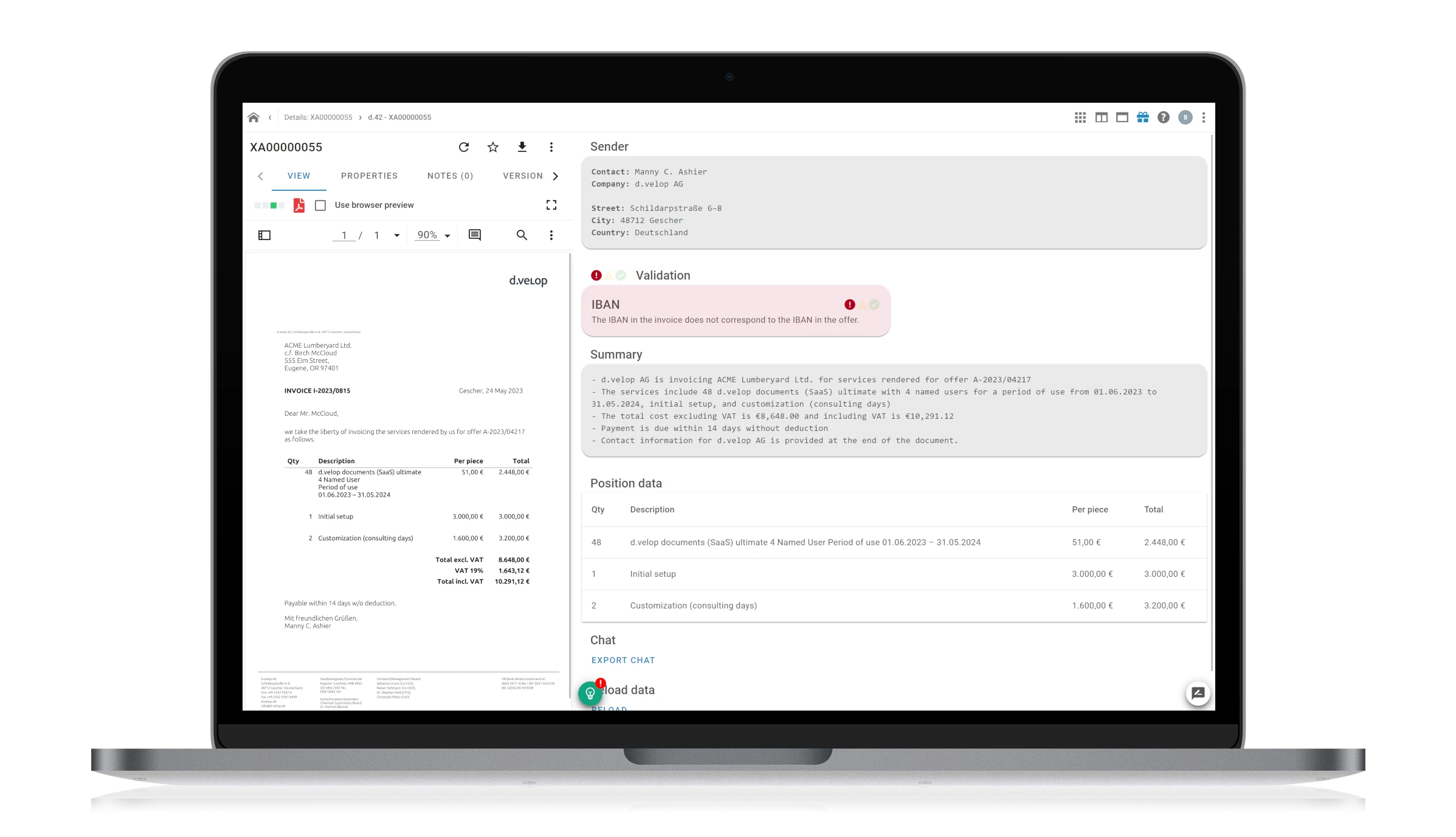1456x837 pixels.
Task: Click the star/favorite icon on XA00000055
Action: click(493, 147)
